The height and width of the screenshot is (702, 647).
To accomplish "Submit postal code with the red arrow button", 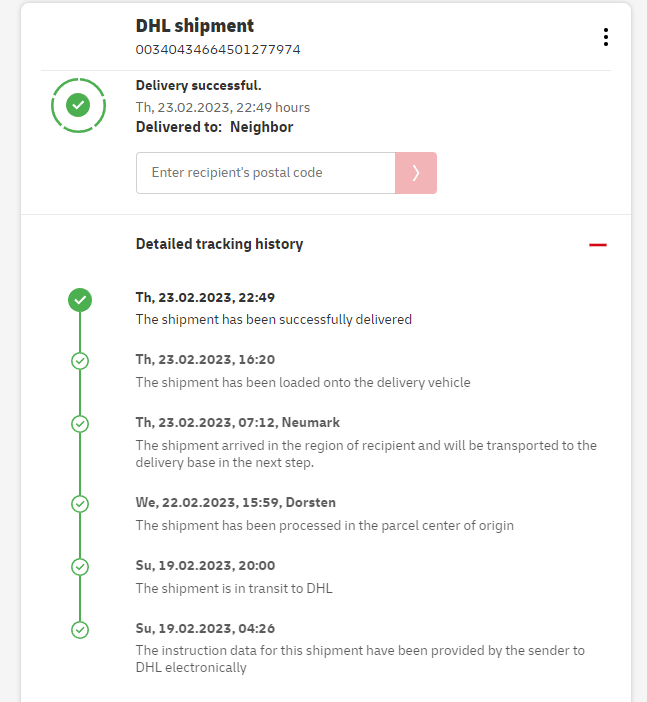I will pos(416,173).
